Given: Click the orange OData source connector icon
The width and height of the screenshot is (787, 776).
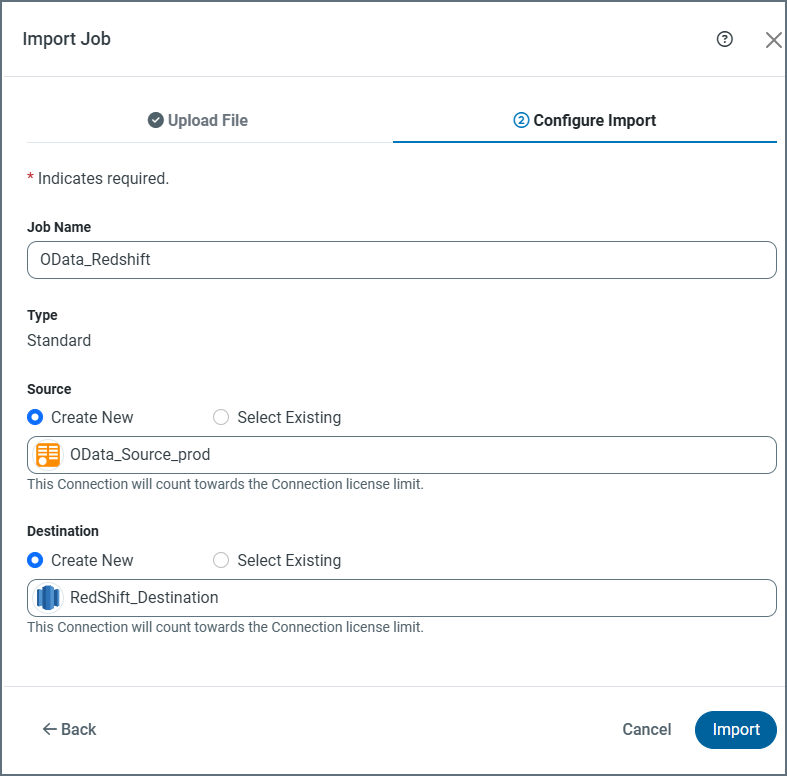Looking at the screenshot, I should coord(48,455).
